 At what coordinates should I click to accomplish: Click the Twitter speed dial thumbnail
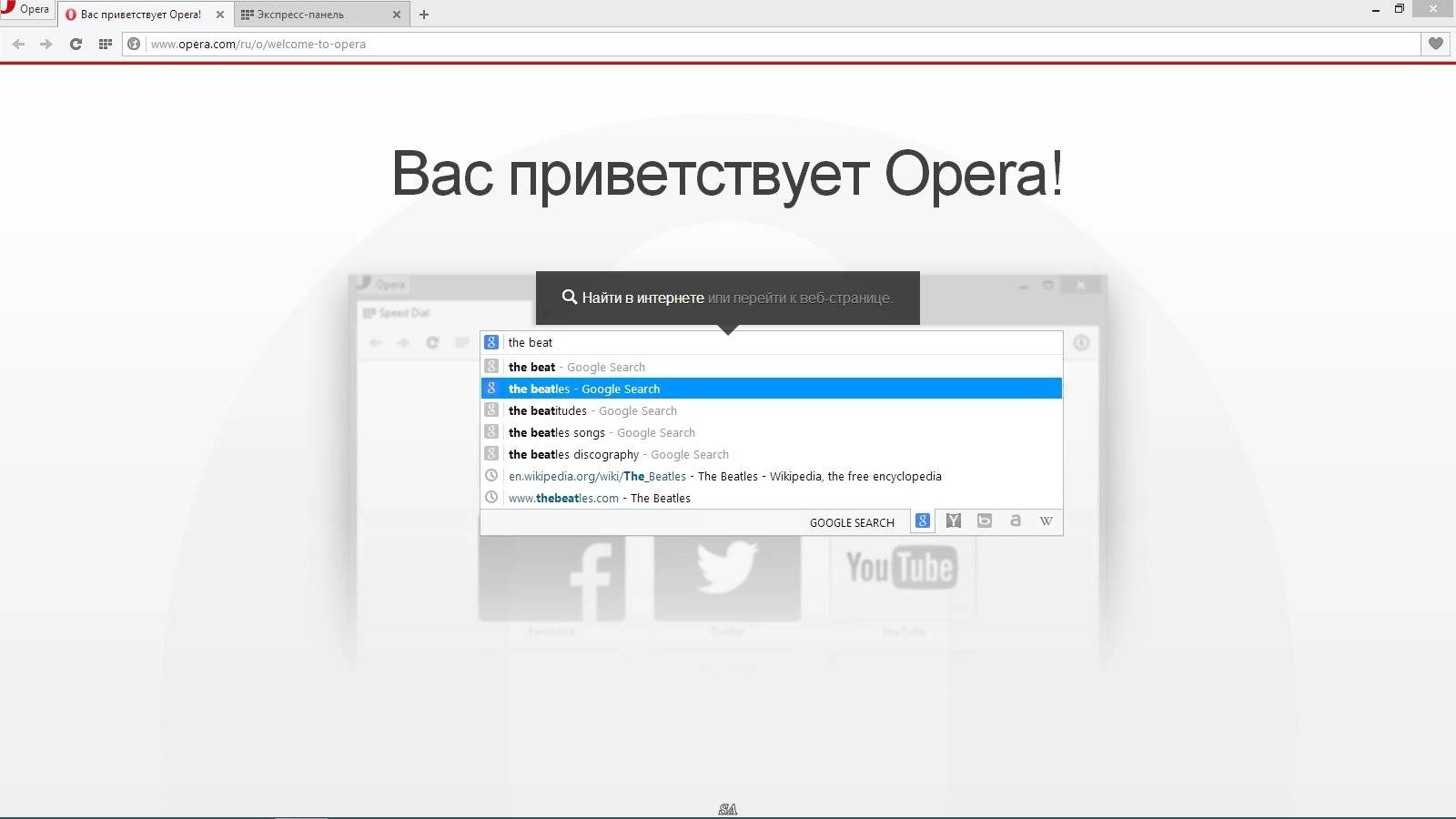[x=727, y=579]
